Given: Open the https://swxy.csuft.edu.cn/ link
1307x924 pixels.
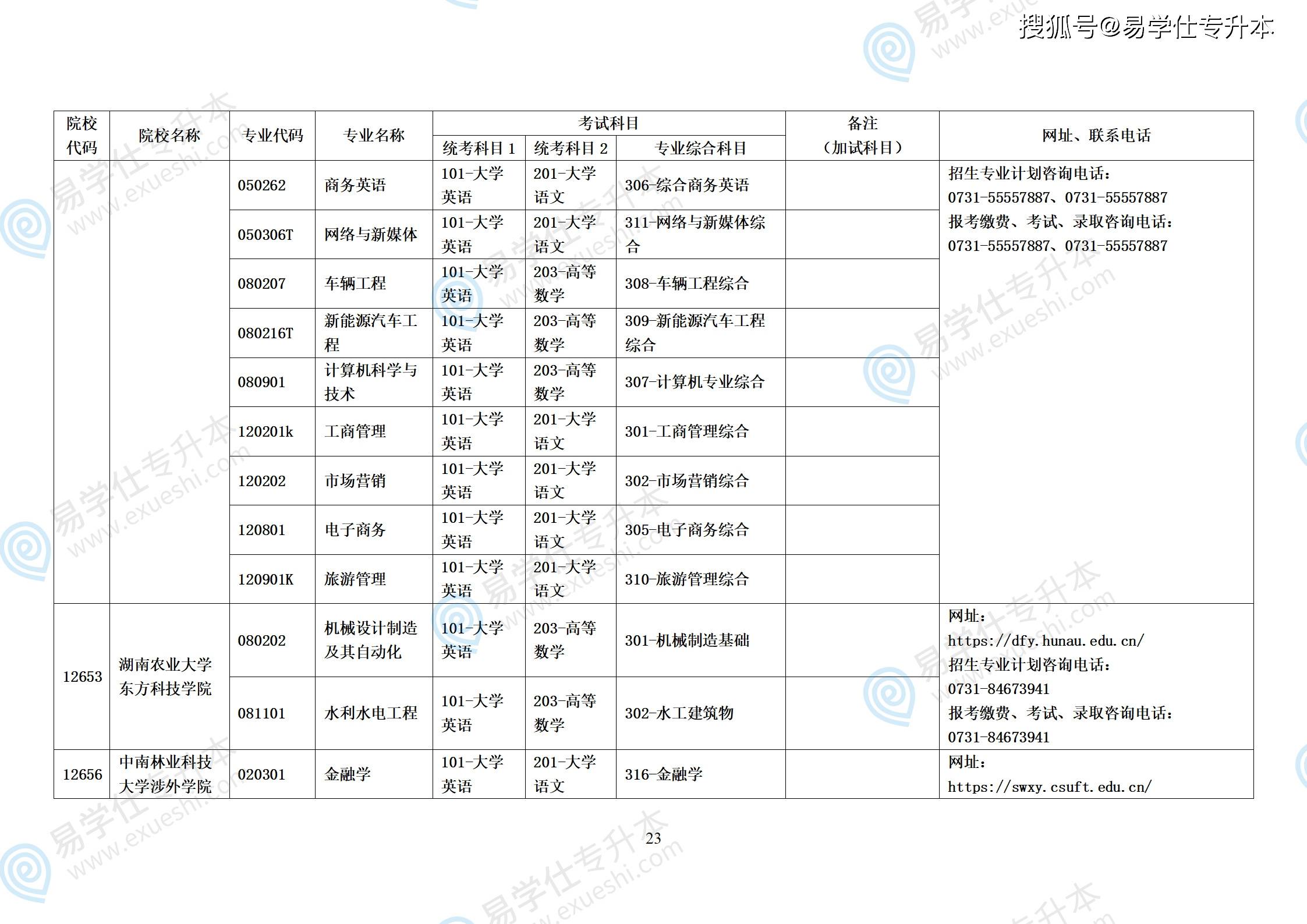Looking at the screenshot, I should (x=1050, y=787).
